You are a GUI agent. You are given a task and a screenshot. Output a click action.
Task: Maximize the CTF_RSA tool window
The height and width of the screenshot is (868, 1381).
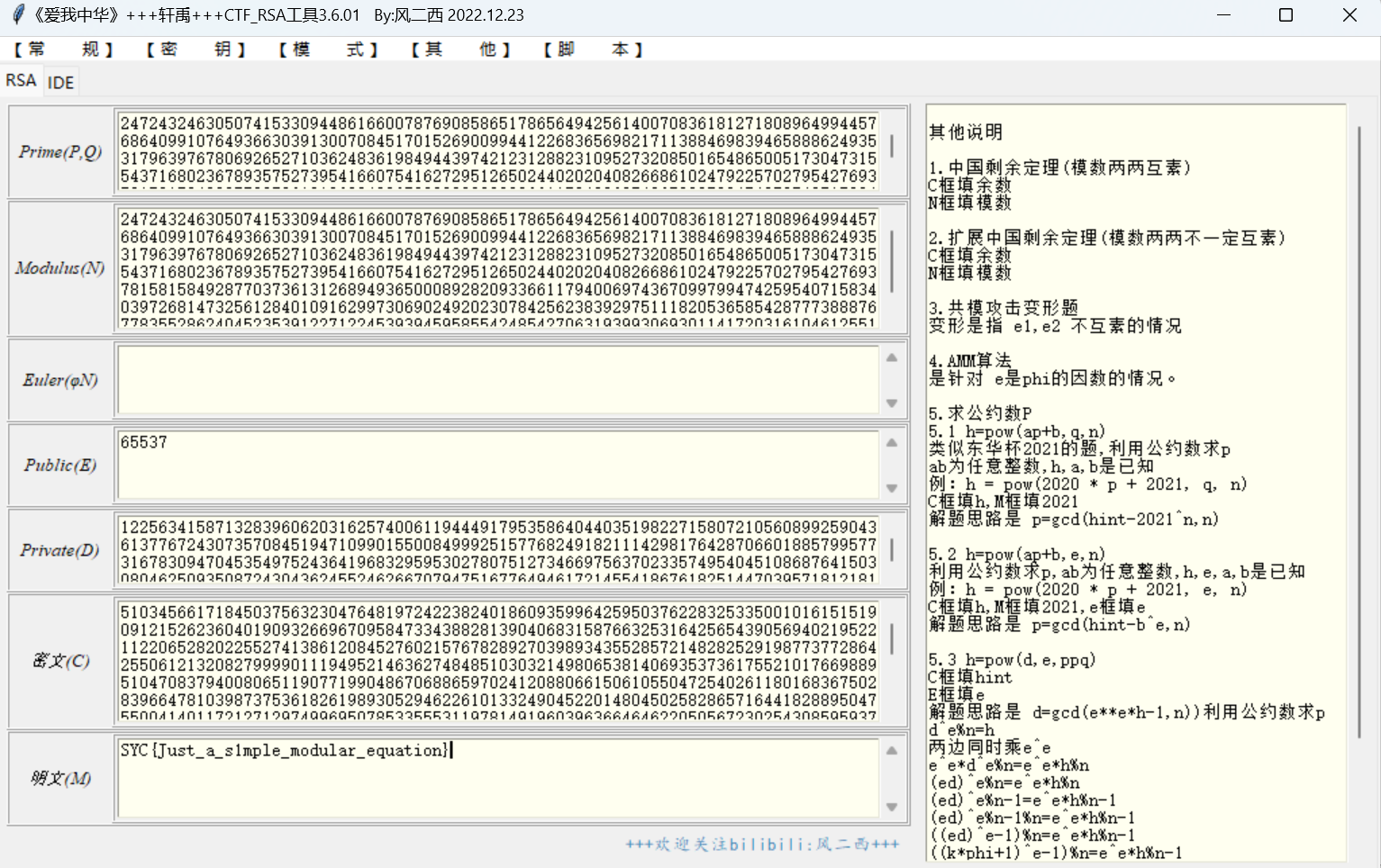pyautogui.click(x=1286, y=15)
